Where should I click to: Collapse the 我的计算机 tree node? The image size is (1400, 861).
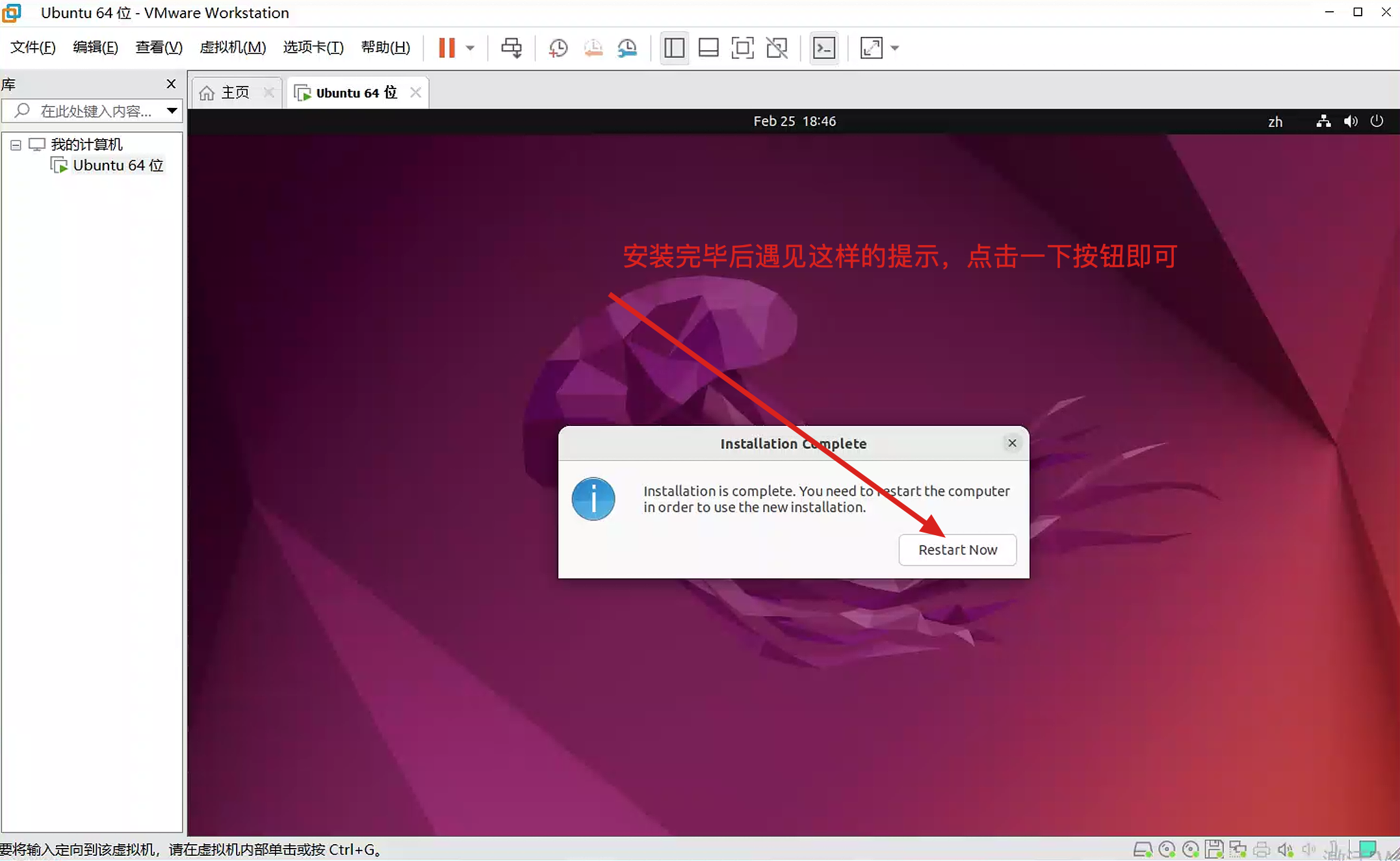point(16,145)
